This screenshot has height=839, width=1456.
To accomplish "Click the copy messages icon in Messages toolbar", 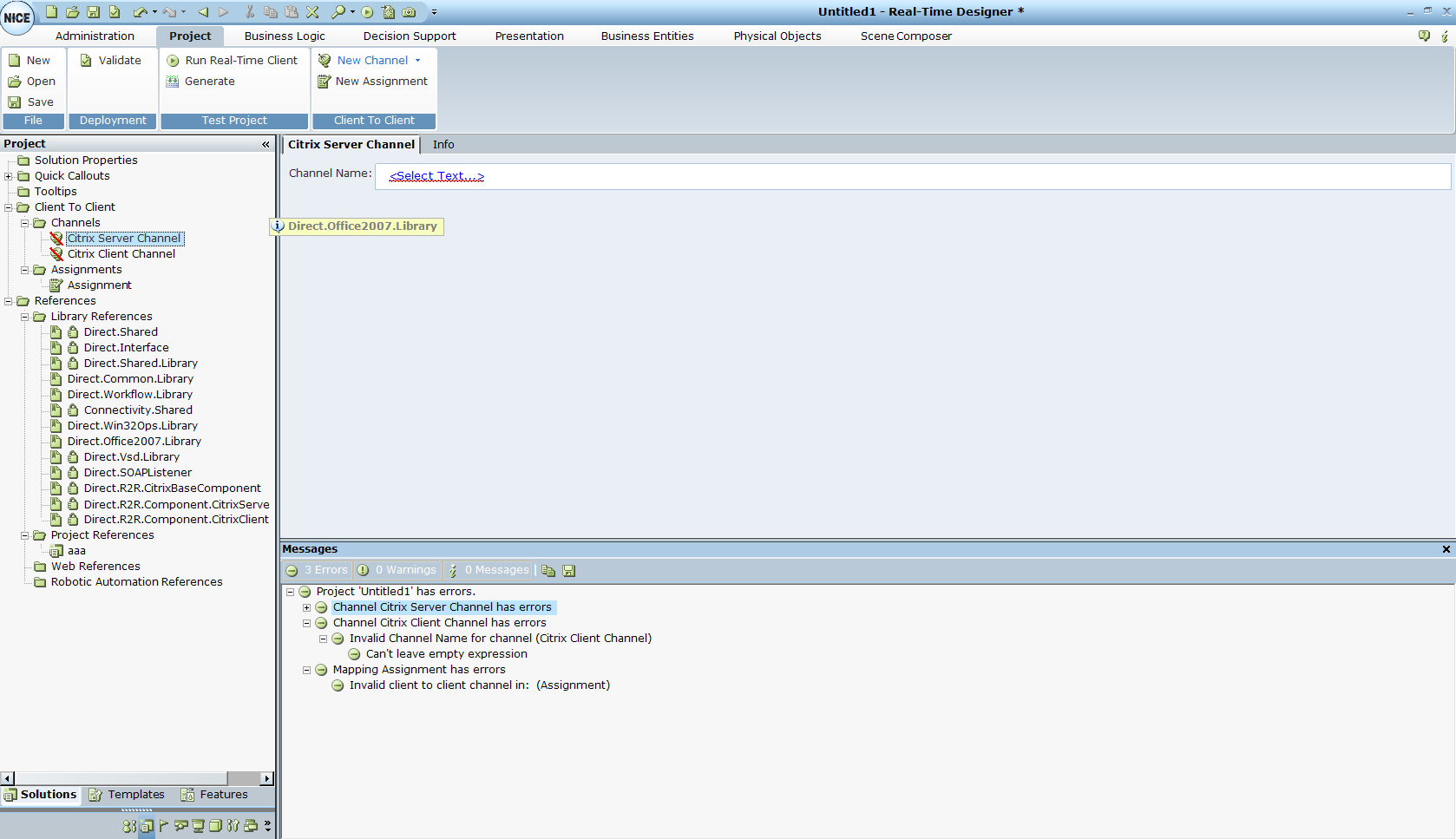I will pos(548,571).
